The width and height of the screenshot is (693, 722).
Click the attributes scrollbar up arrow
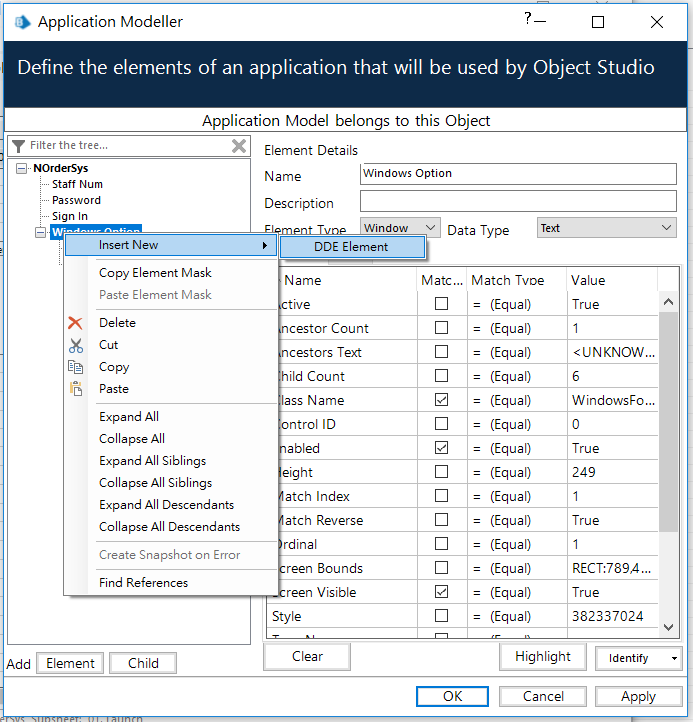click(x=669, y=303)
